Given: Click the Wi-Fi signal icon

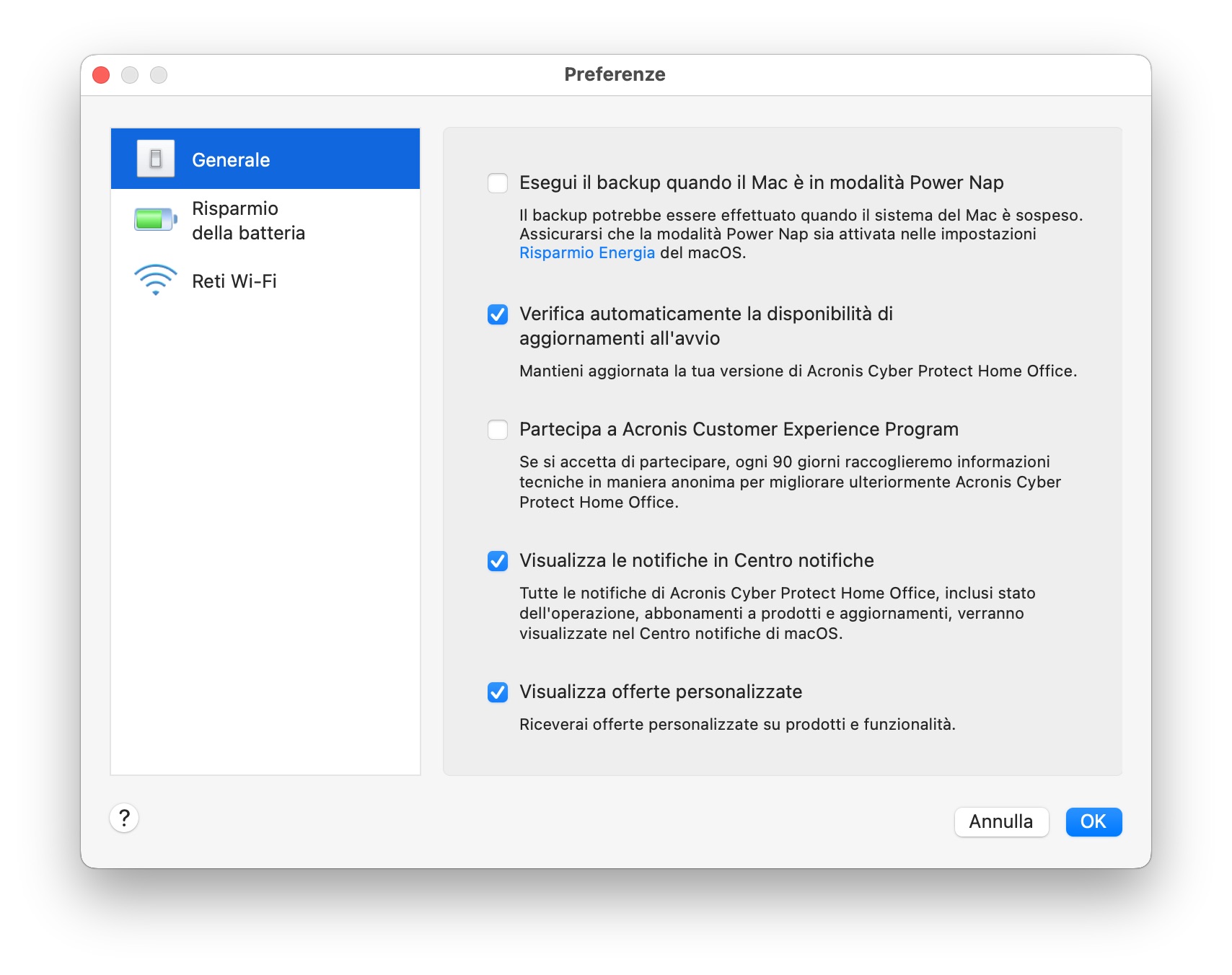Looking at the screenshot, I should click(156, 281).
